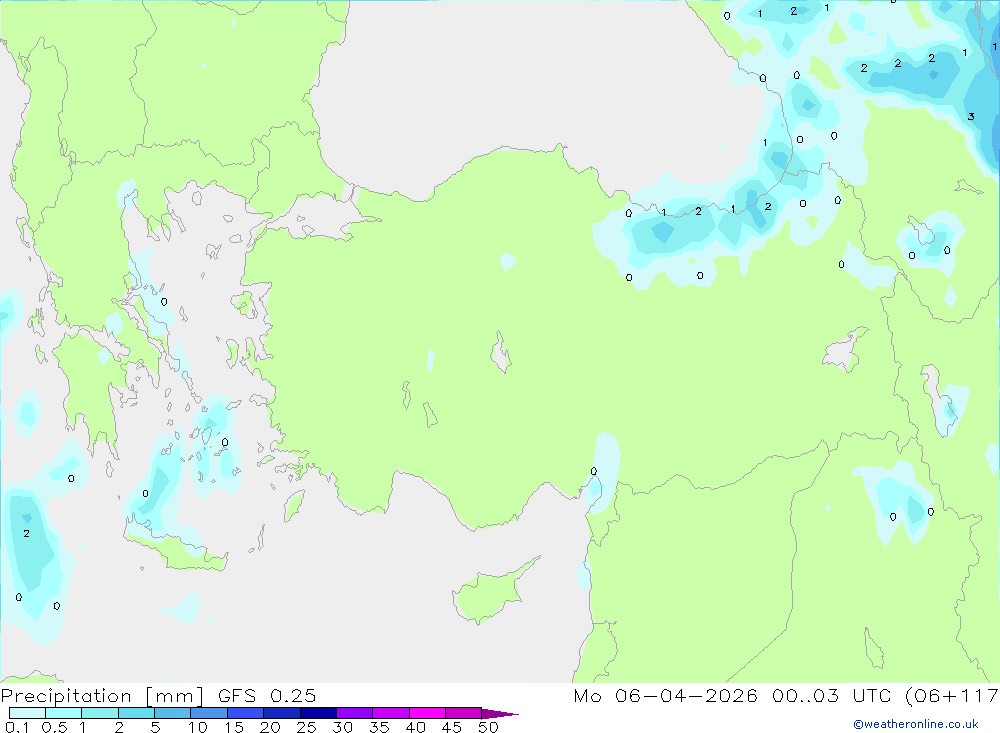Click the '00..03 UTC' time text

tap(831, 696)
